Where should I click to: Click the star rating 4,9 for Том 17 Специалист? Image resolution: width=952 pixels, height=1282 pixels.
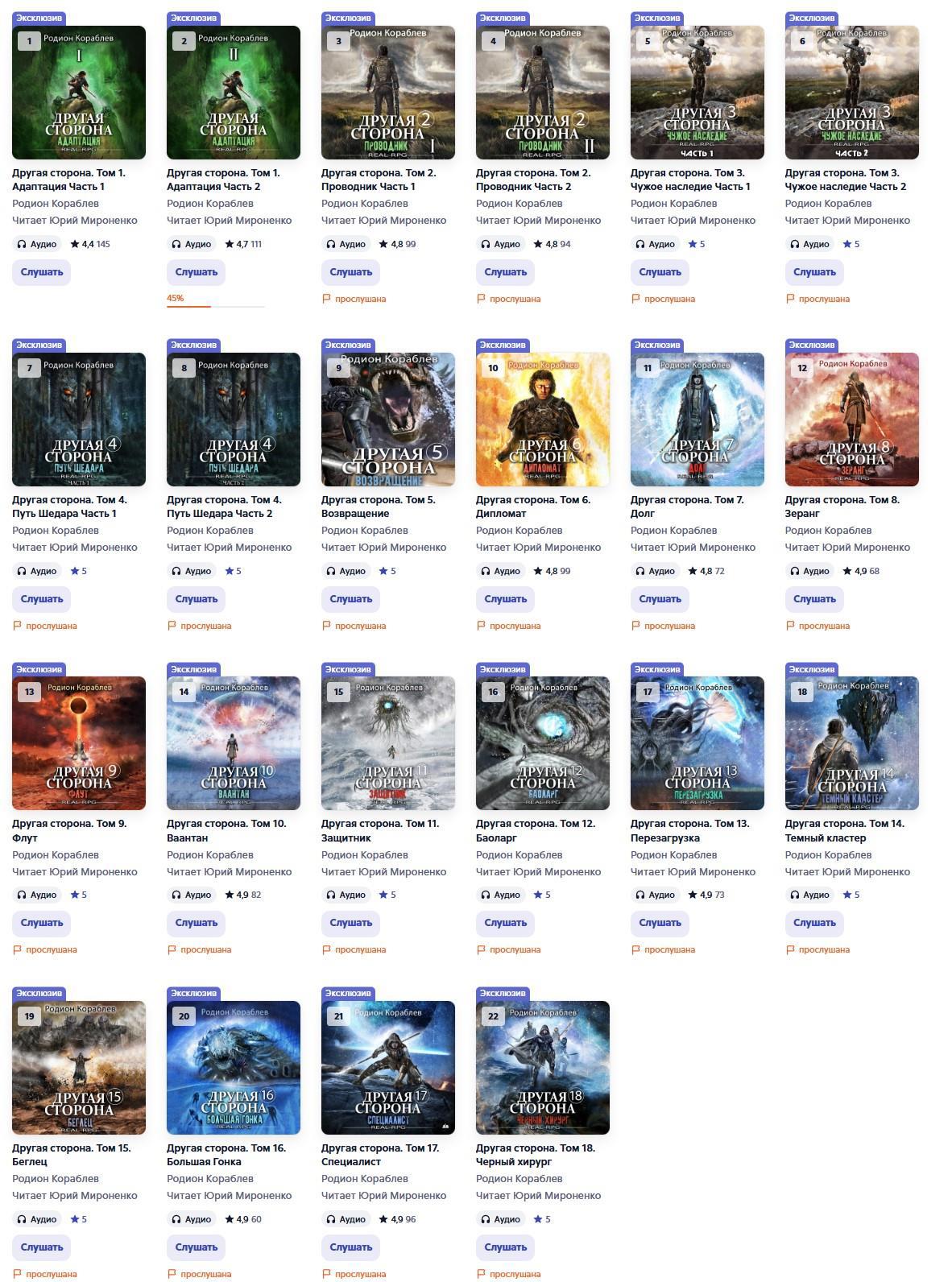click(398, 1219)
